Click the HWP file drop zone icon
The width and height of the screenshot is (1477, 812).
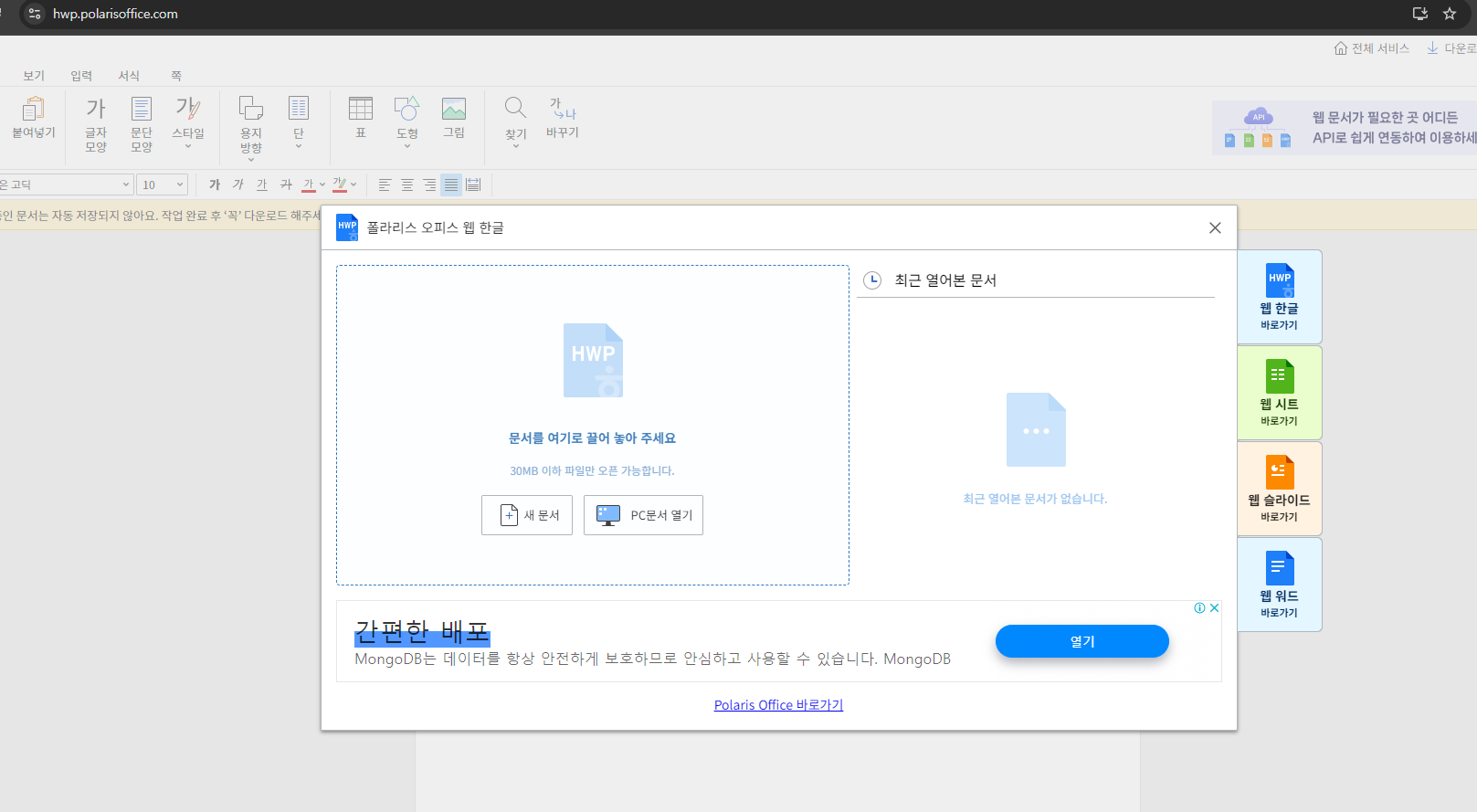coord(593,360)
